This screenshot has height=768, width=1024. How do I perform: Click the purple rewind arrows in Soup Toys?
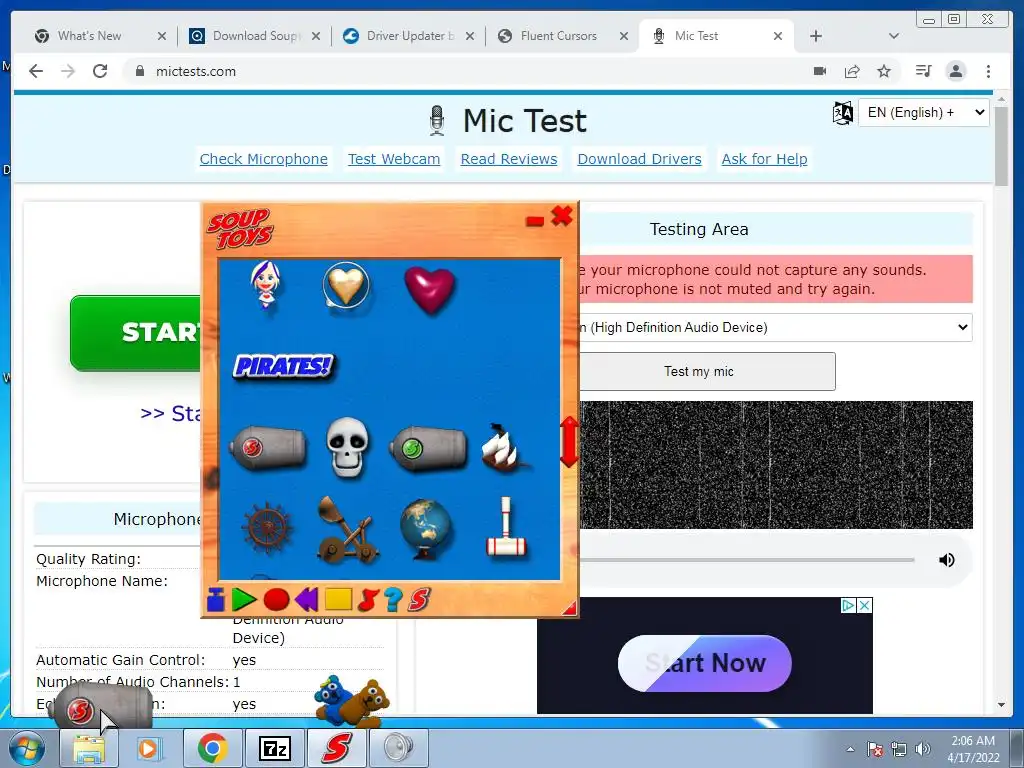point(306,599)
